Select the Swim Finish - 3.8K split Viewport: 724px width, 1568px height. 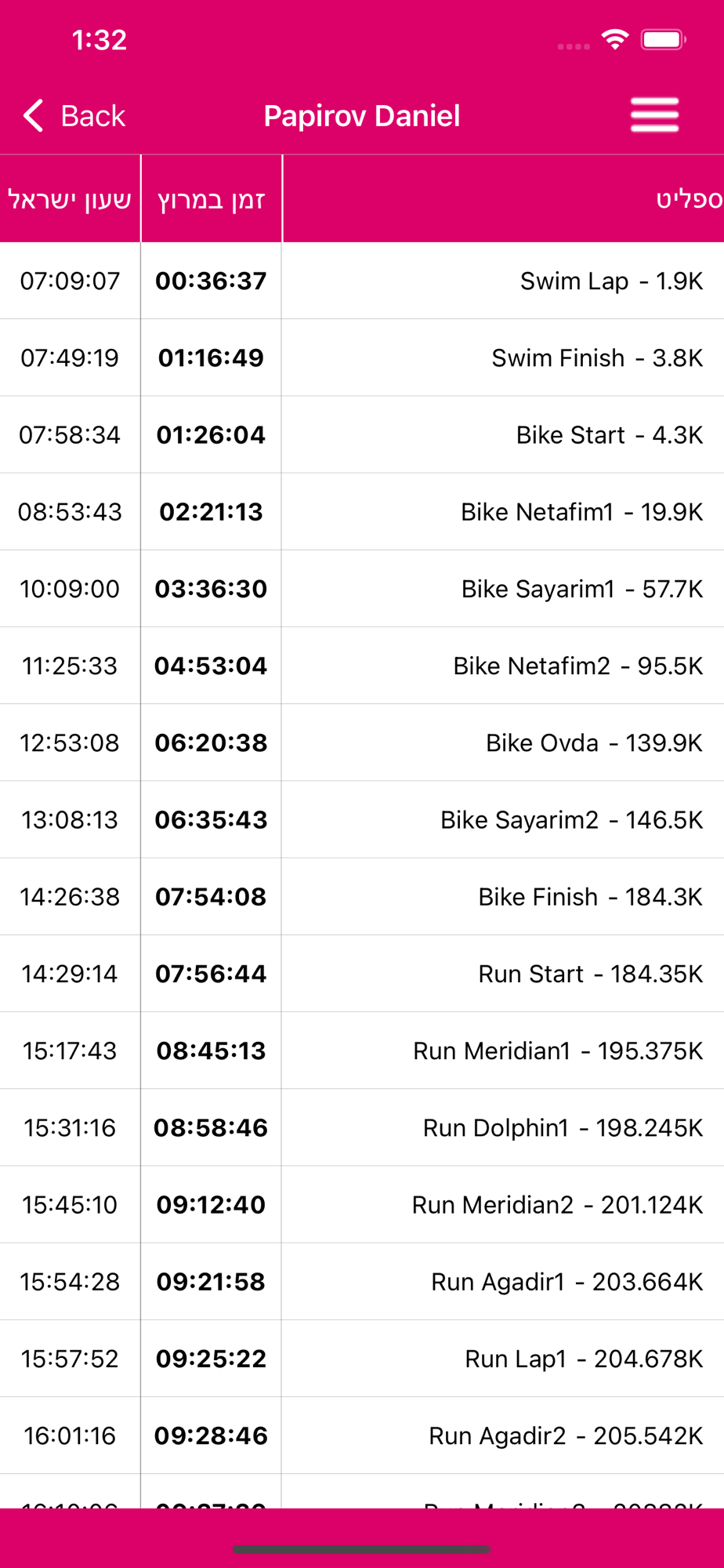[597, 358]
